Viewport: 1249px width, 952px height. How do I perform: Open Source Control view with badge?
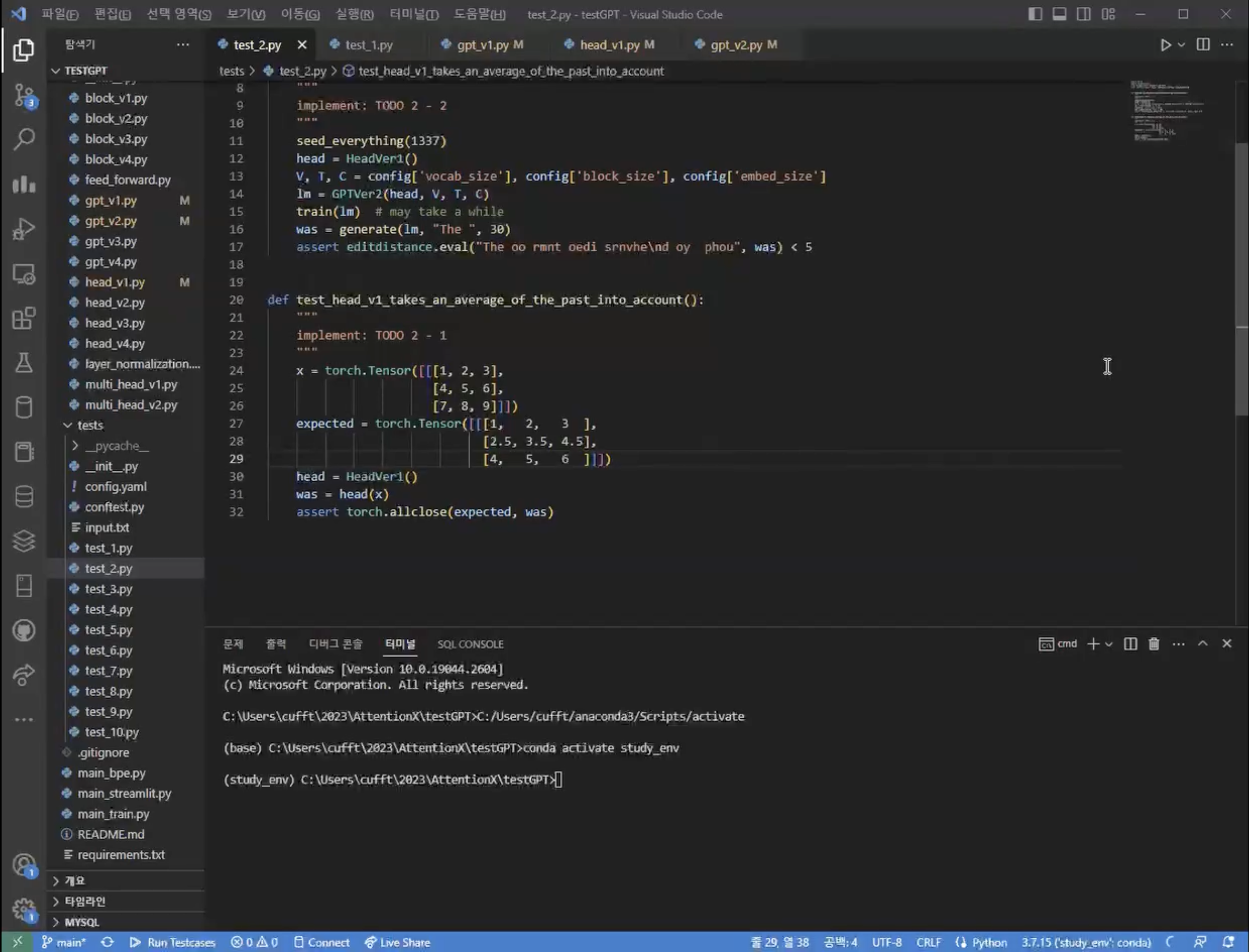[x=23, y=96]
